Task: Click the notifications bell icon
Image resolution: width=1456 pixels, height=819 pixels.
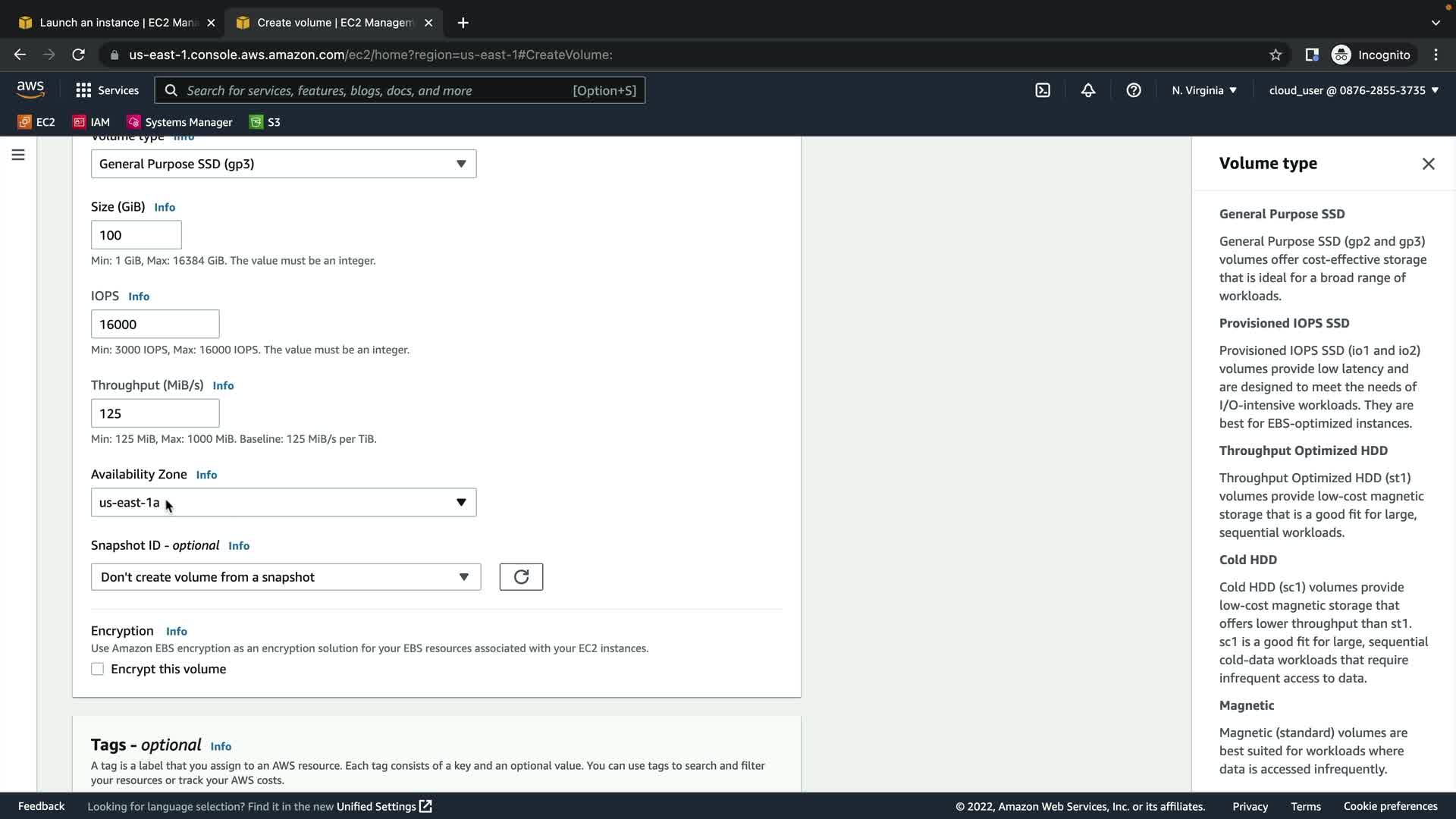Action: [1087, 90]
